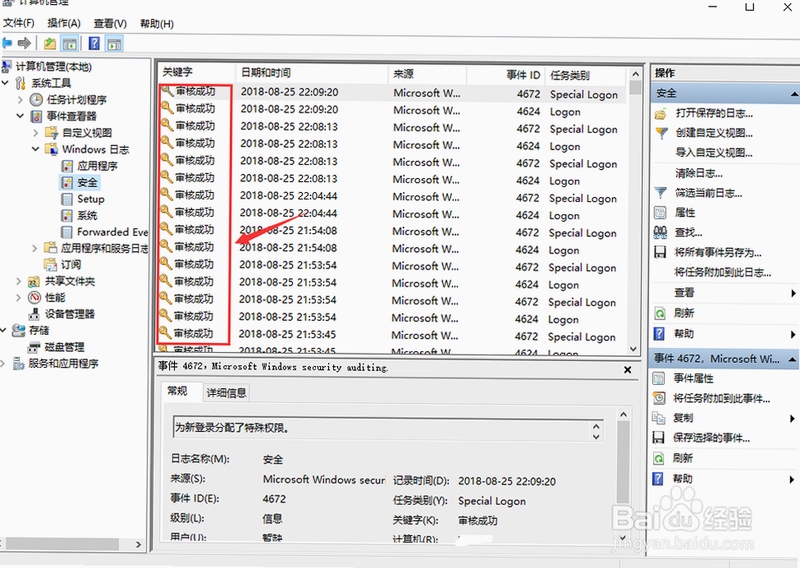Viewport: 800px width, 568px height.
Task: Open the 操作(A) menu
Action: tap(64, 23)
